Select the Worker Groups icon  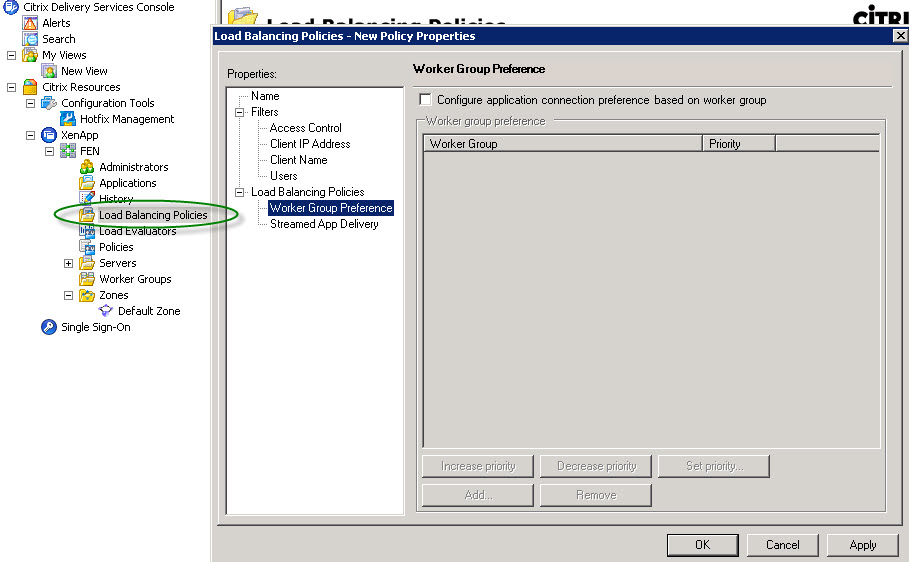click(x=87, y=279)
